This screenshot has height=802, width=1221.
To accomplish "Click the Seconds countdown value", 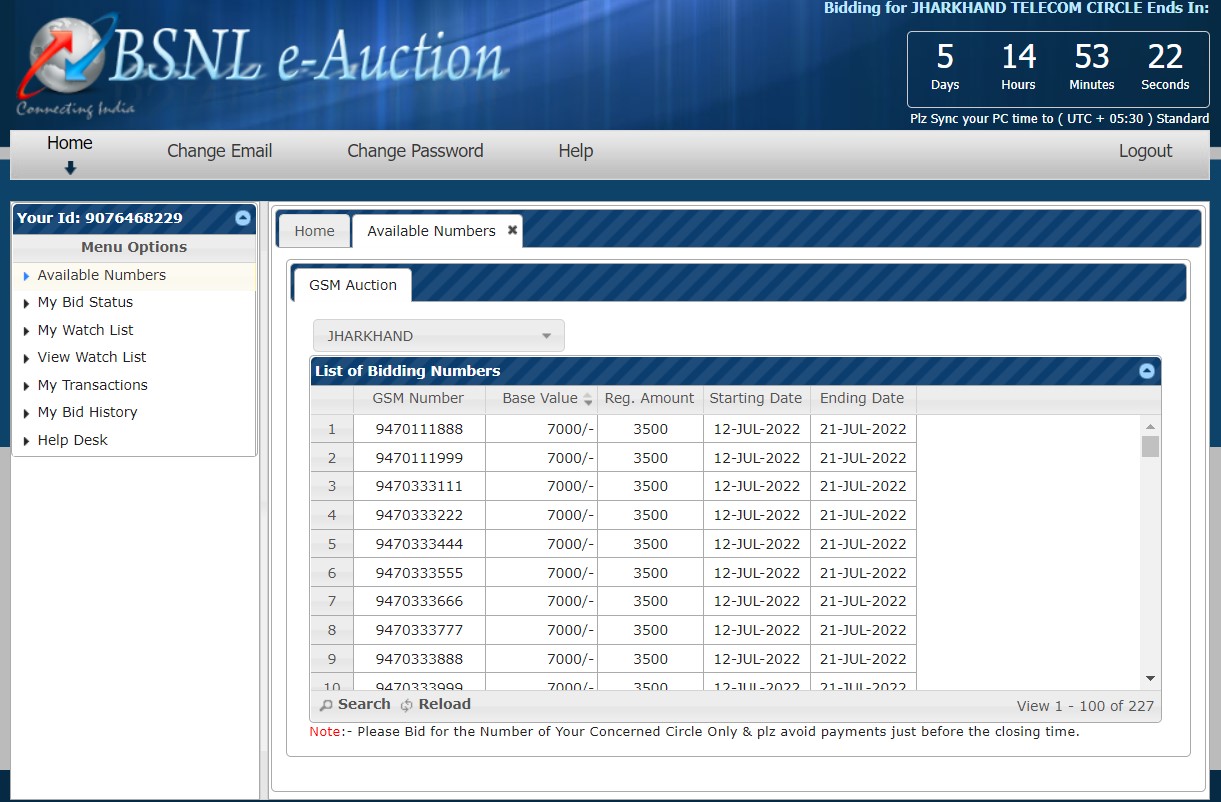I will click(1165, 56).
